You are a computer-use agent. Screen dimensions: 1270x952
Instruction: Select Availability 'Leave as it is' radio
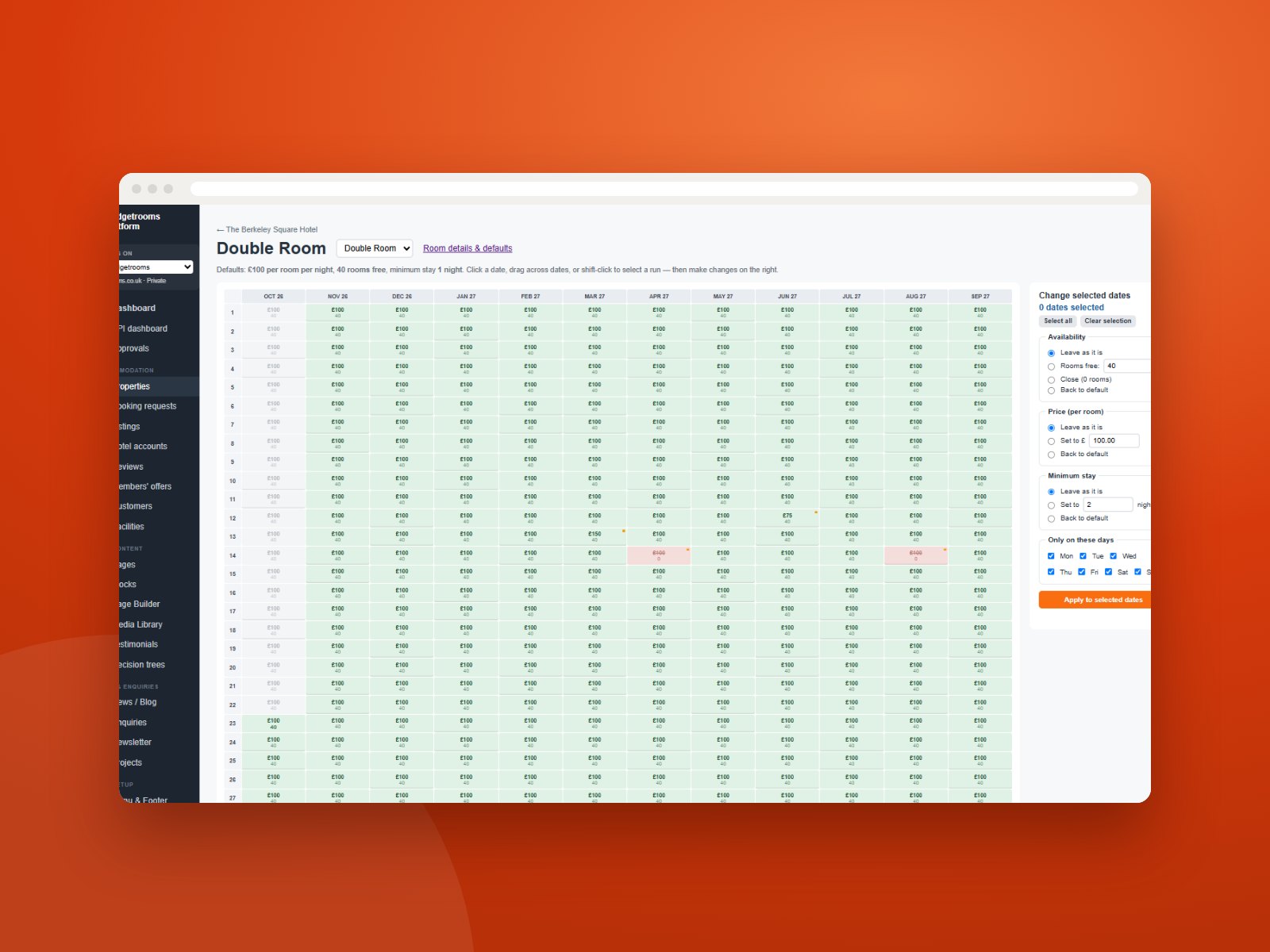tap(1051, 353)
